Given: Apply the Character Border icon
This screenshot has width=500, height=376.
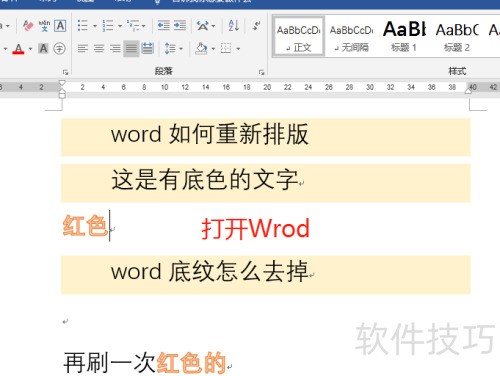Looking at the screenshot, I should (x=60, y=26).
